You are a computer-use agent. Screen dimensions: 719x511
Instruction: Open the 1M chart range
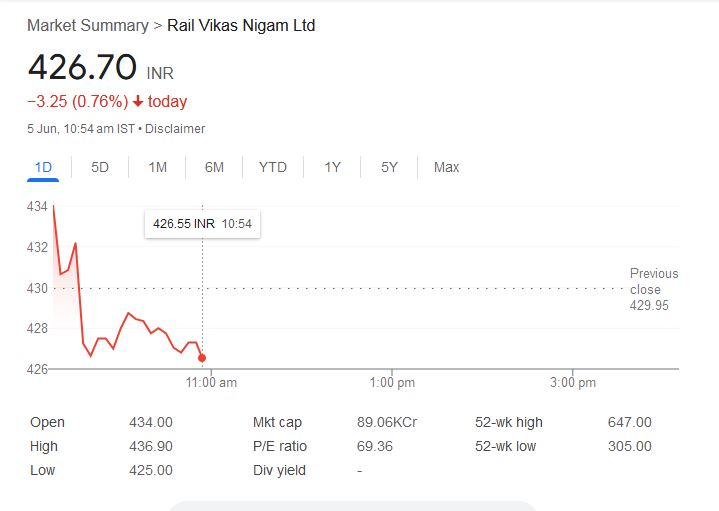tap(157, 167)
